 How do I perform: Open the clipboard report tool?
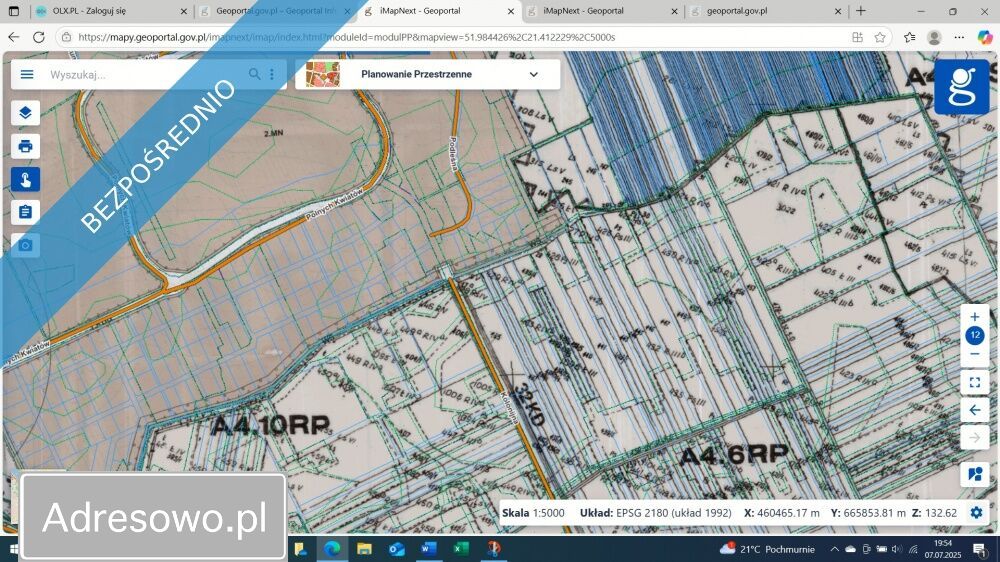[x=26, y=212]
